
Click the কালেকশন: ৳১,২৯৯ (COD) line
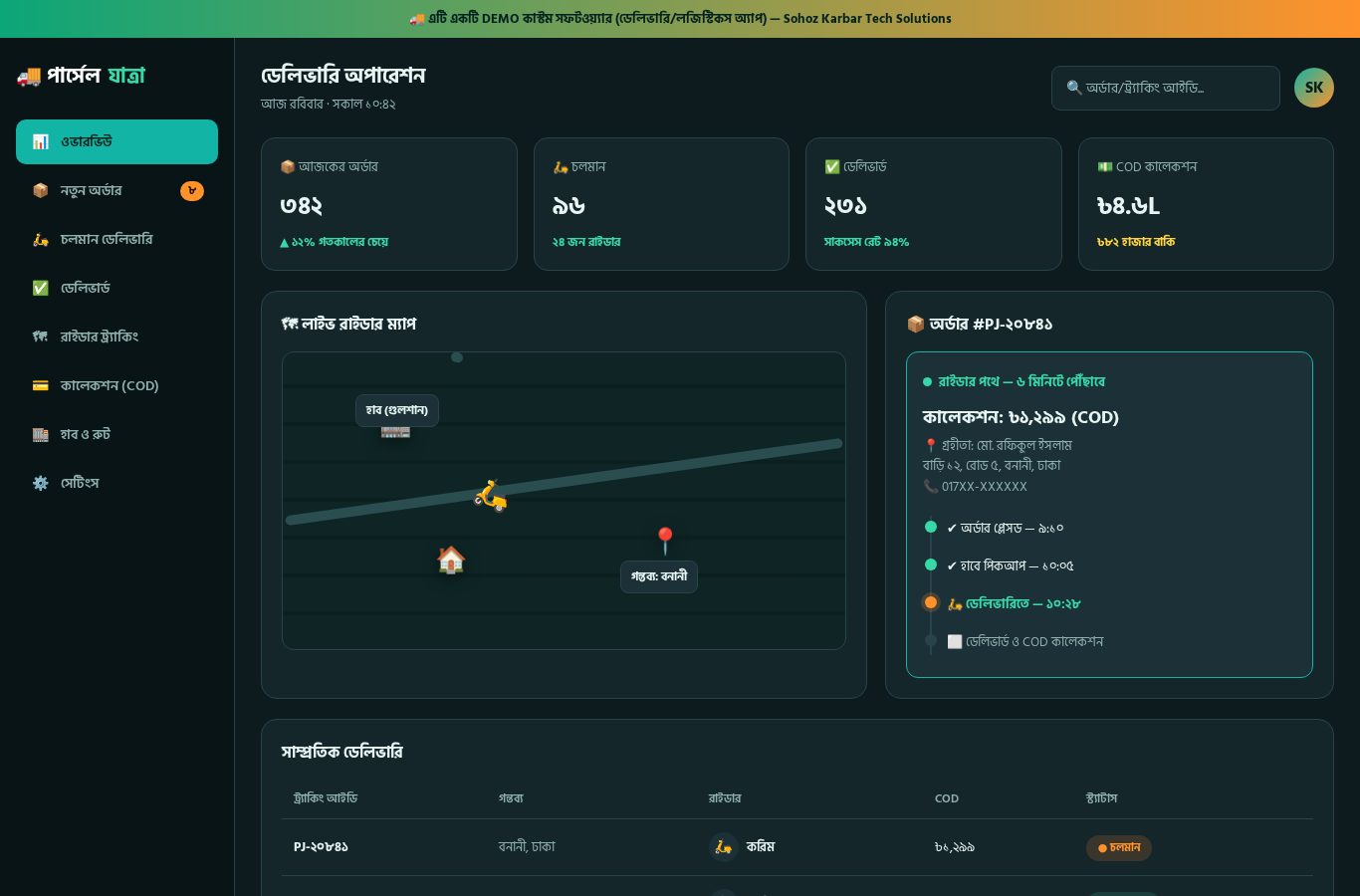click(1020, 417)
